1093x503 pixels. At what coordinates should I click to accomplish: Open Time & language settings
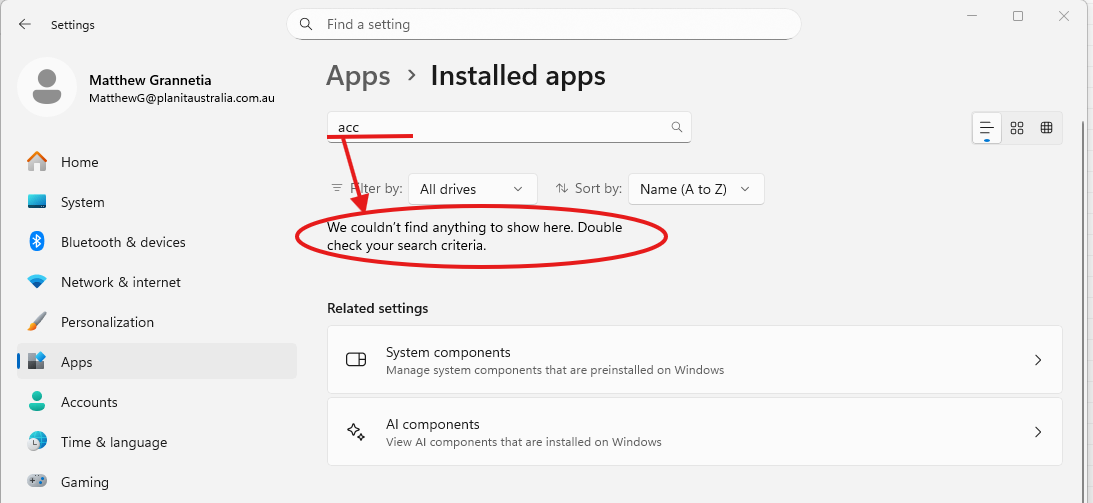pos(113,442)
